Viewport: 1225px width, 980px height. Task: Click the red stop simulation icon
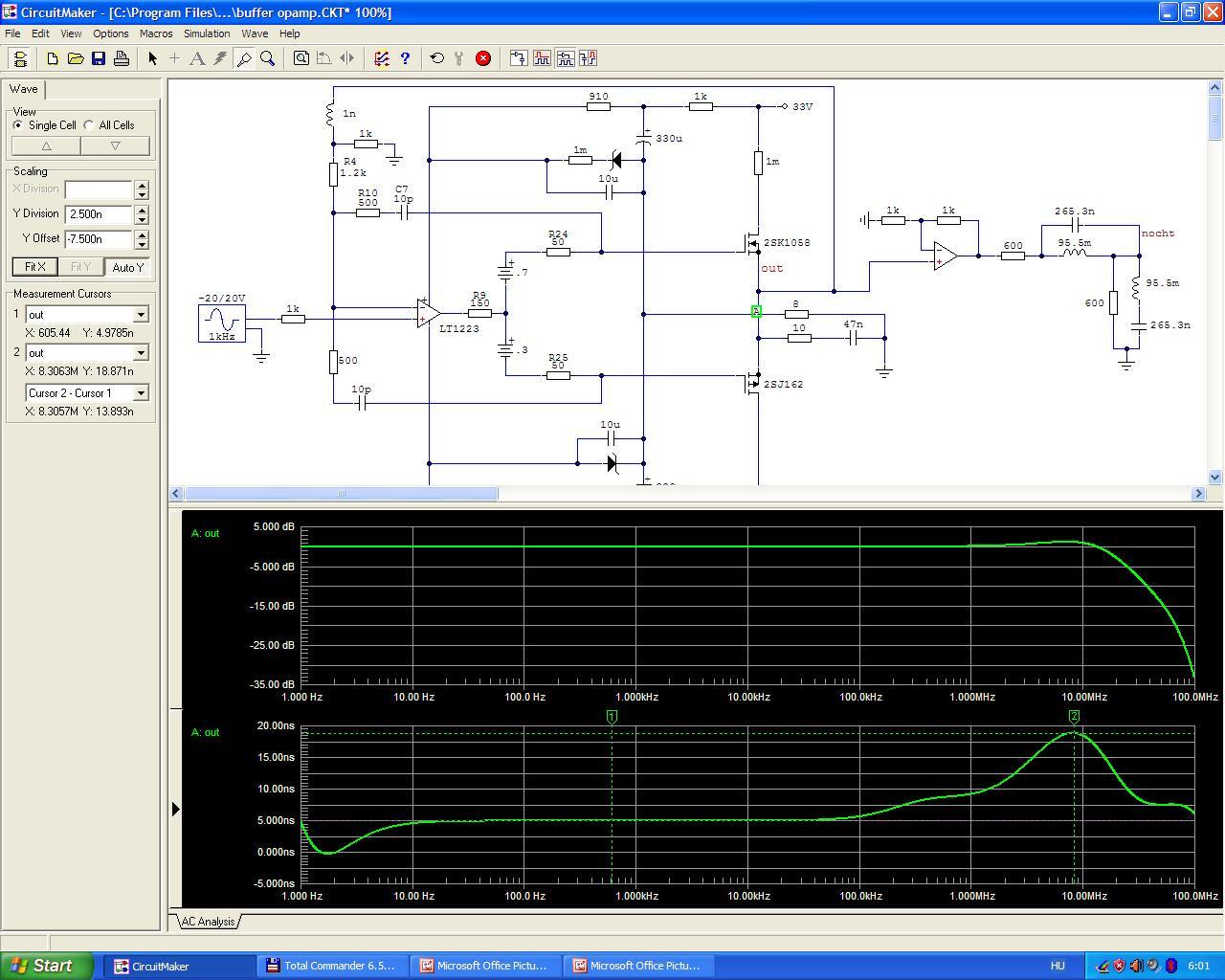(483, 58)
